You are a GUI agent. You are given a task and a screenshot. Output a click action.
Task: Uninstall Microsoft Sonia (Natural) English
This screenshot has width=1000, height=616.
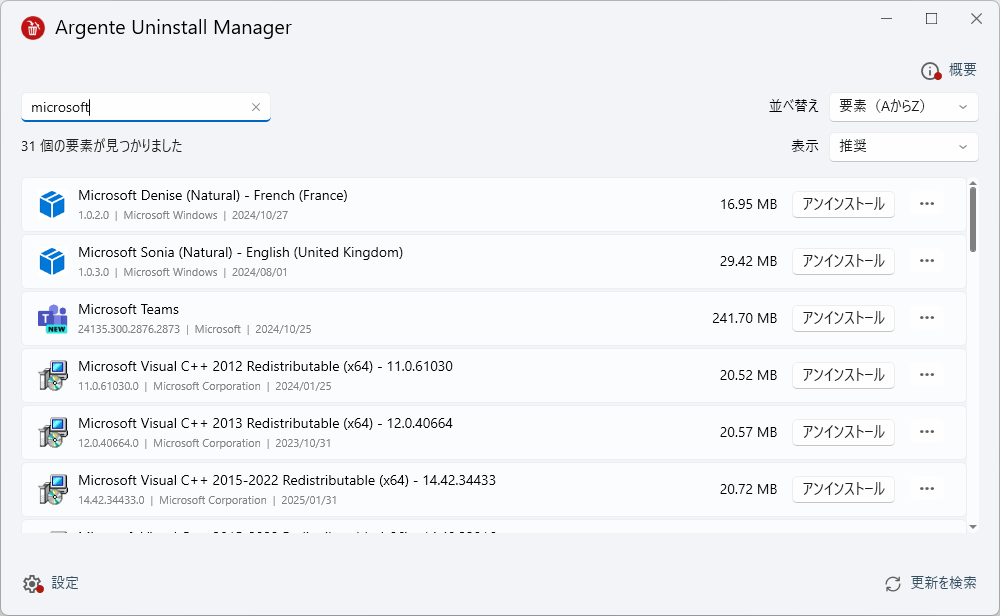pos(843,261)
